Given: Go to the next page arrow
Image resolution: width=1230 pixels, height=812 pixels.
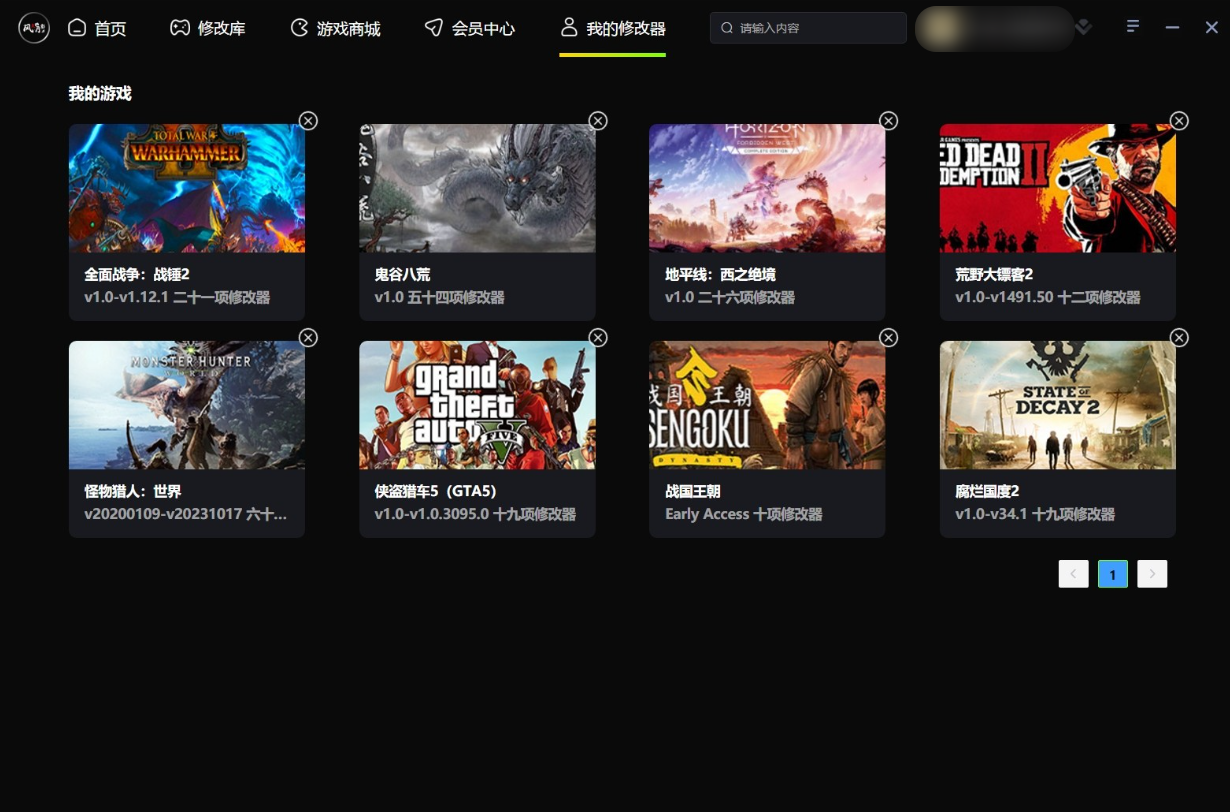Looking at the screenshot, I should tap(1152, 574).
